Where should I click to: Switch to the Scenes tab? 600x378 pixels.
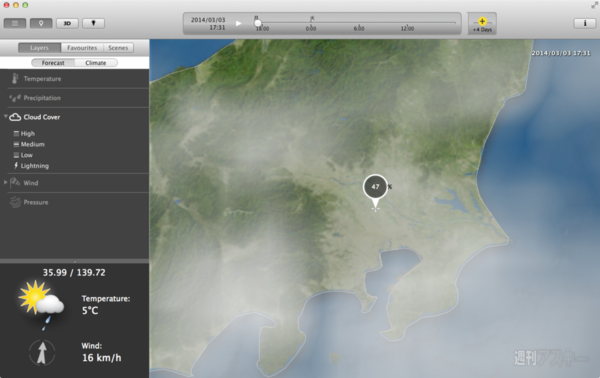coord(118,48)
